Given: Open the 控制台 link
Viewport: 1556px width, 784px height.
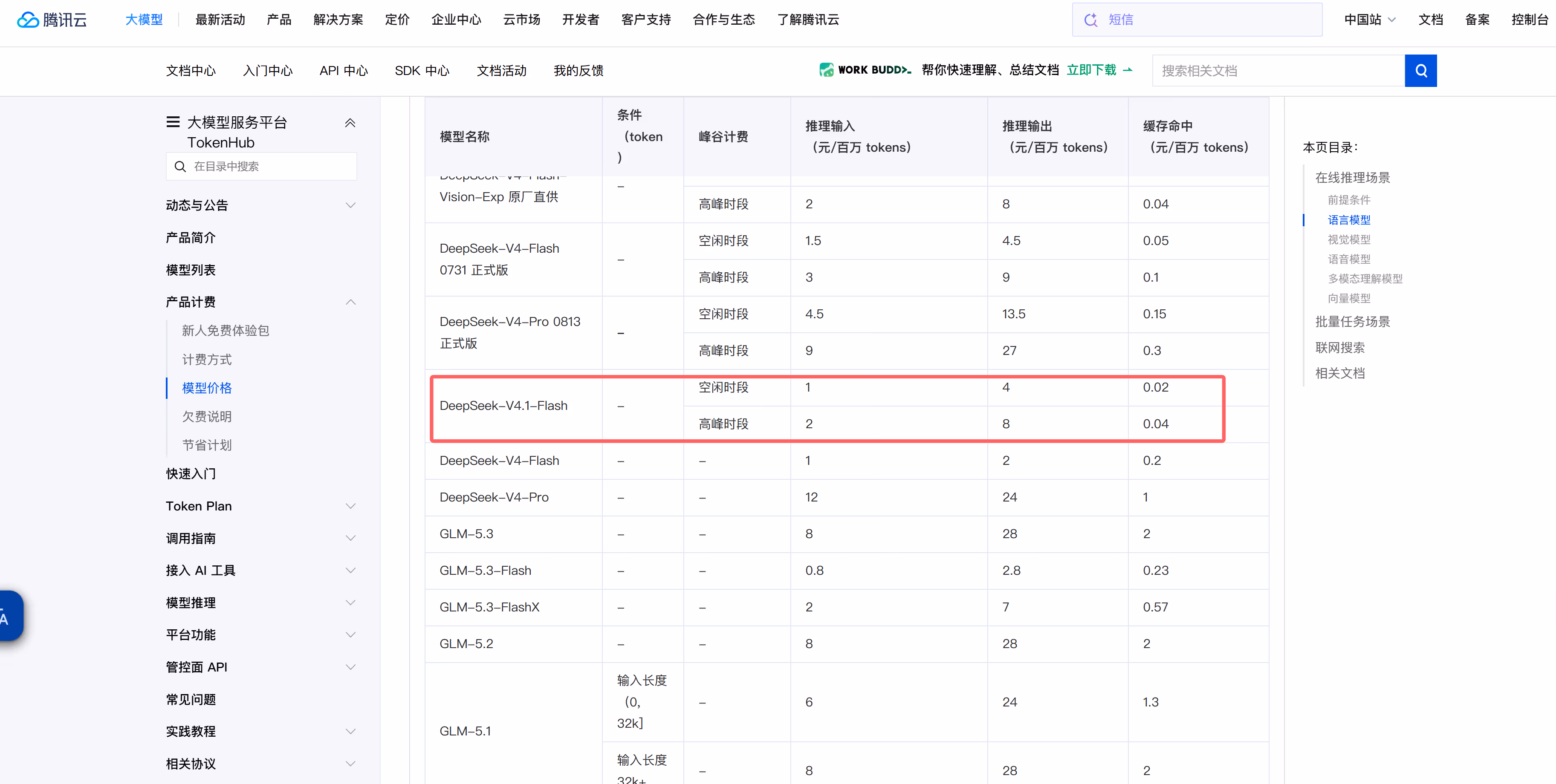Looking at the screenshot, I should pyautogui.click(x=1530, y=20).
